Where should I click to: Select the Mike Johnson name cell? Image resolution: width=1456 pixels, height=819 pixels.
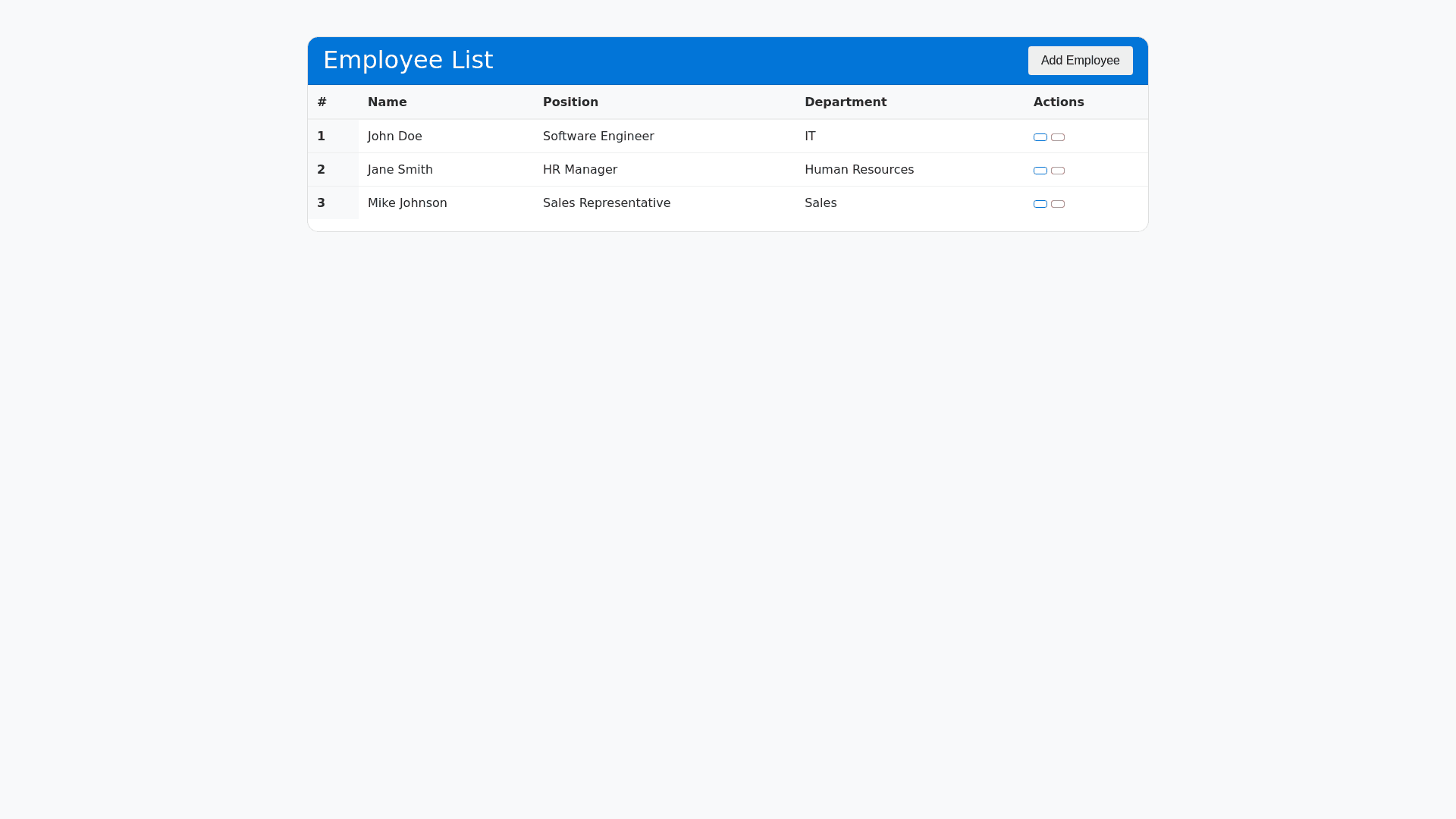[x=407, y=203]
